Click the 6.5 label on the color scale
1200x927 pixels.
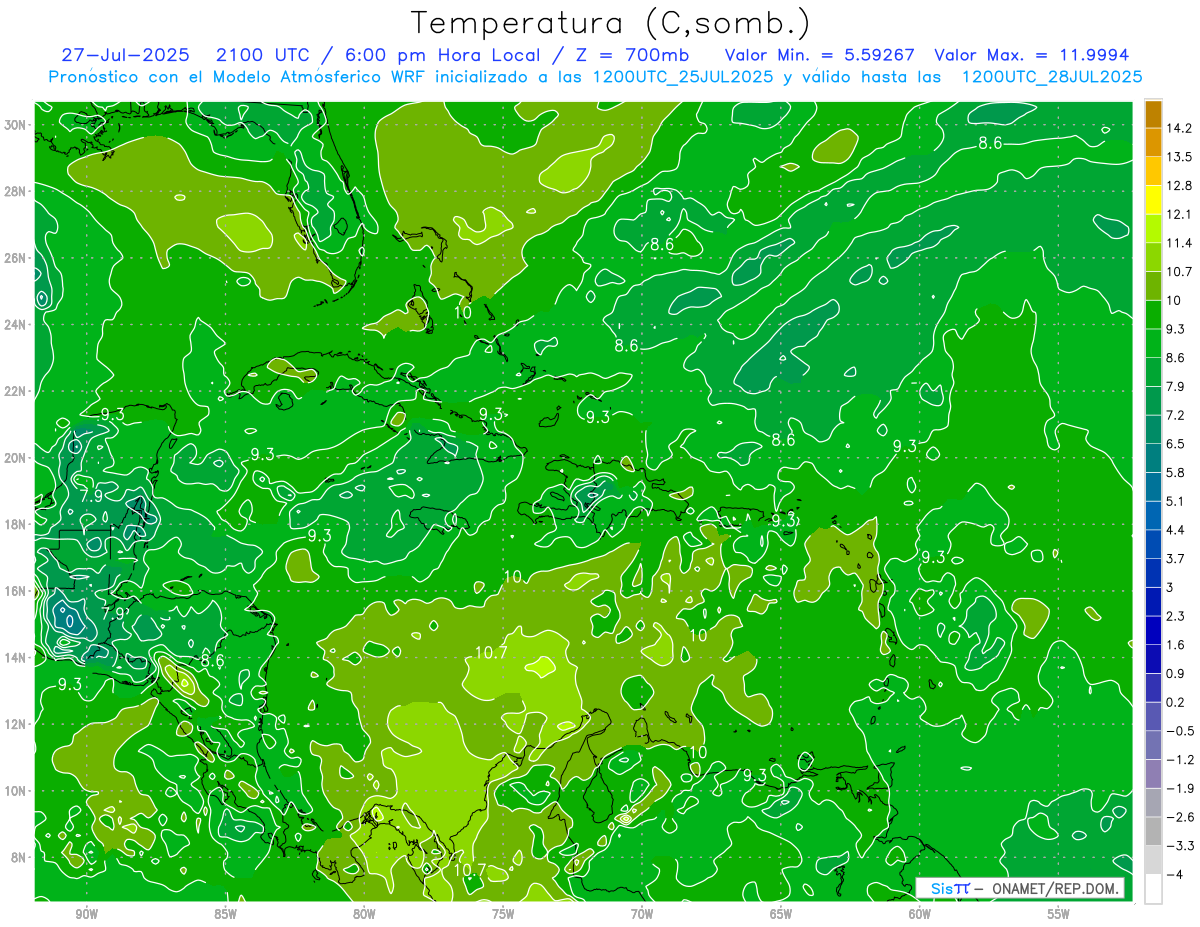pos(1176,444)
